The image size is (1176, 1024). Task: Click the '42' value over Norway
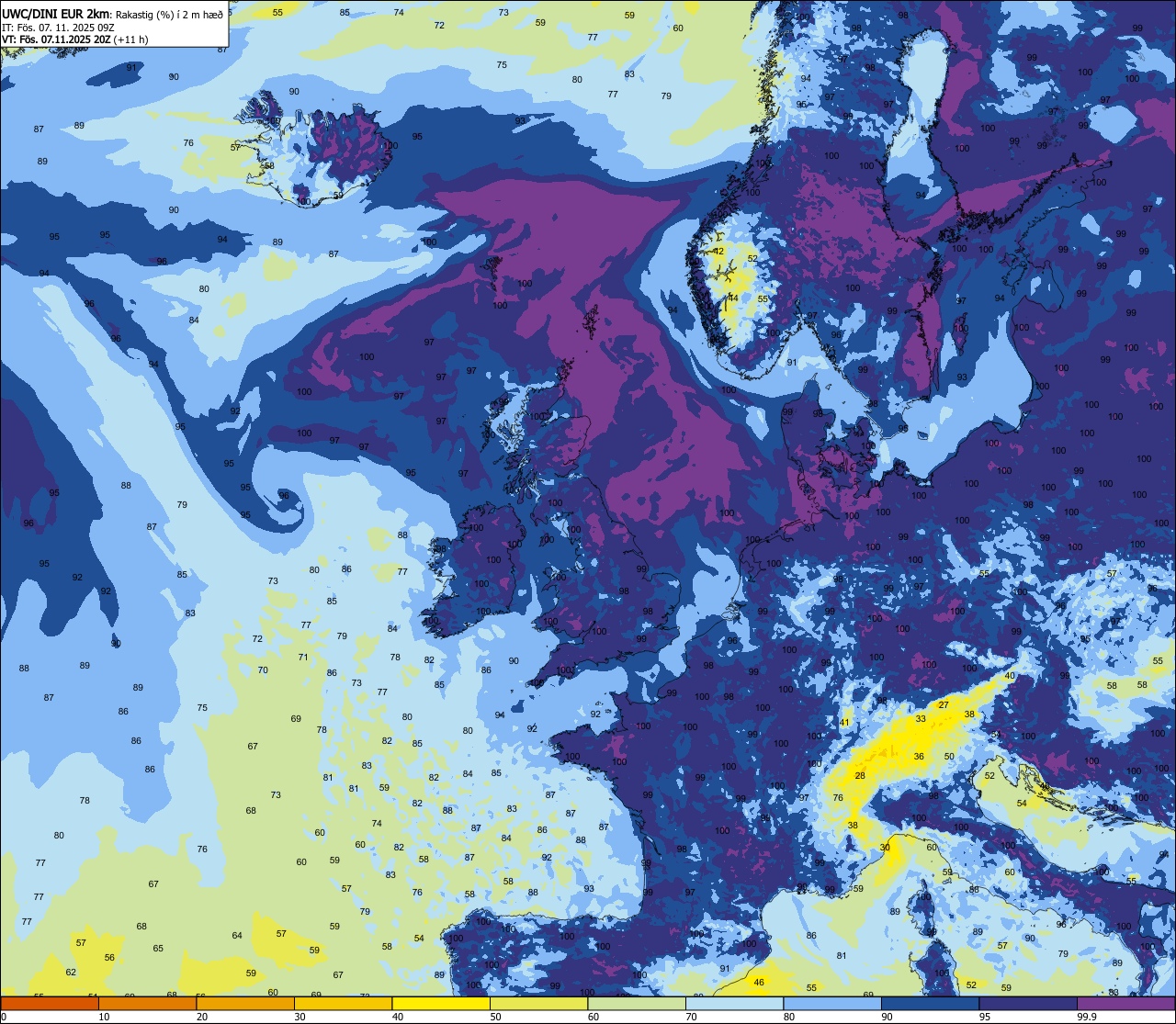point(718,252)
